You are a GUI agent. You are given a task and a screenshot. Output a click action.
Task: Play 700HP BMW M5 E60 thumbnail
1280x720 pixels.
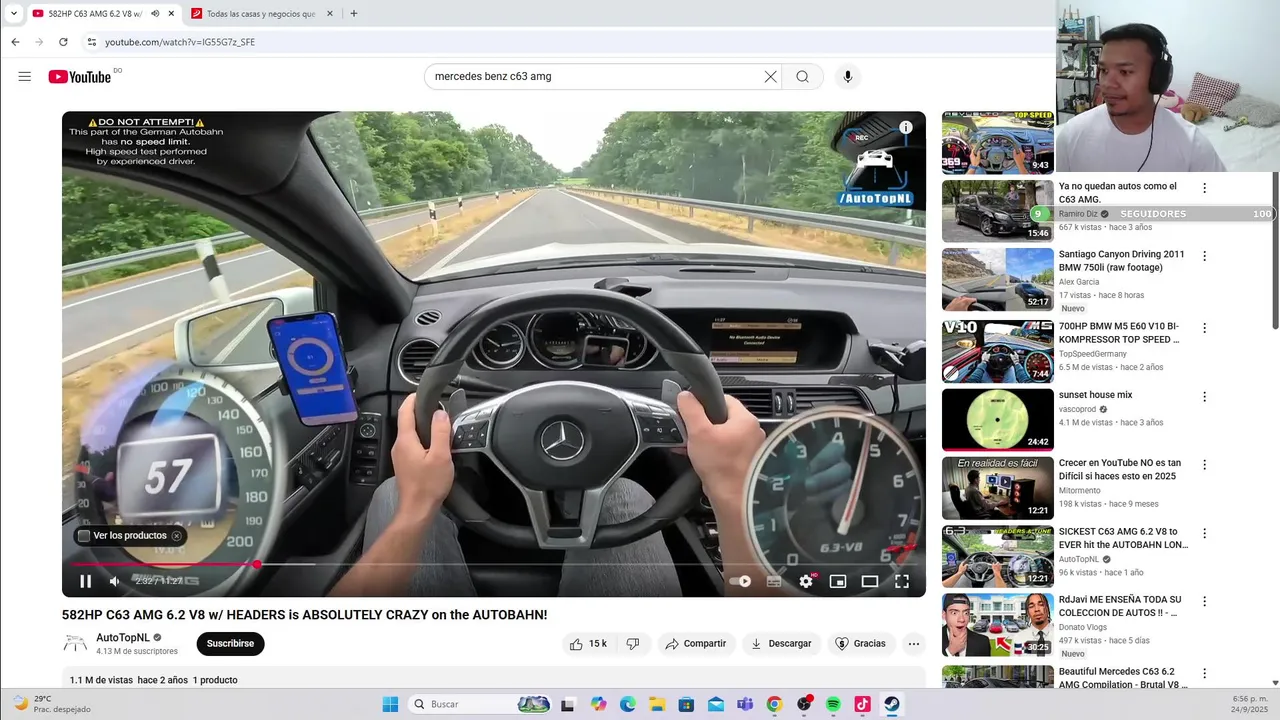point(997,351)
